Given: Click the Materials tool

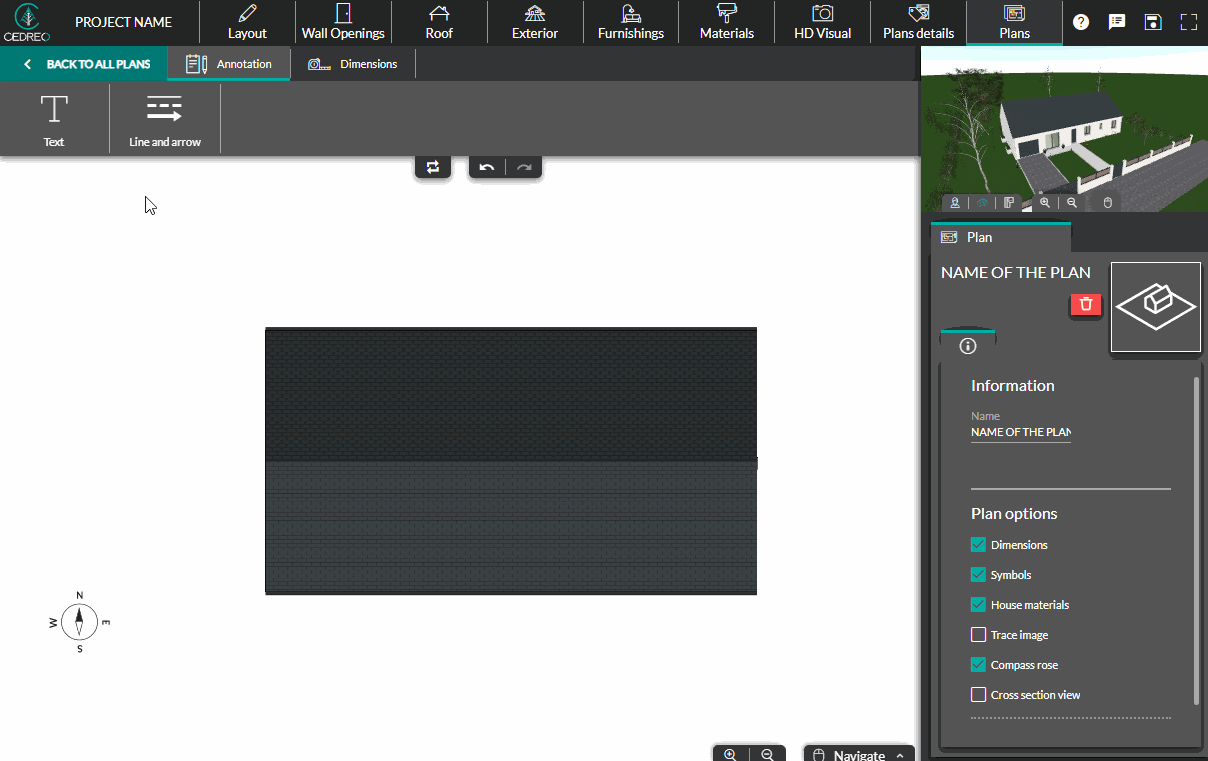Looking at the screenshot, I should 726,21.
